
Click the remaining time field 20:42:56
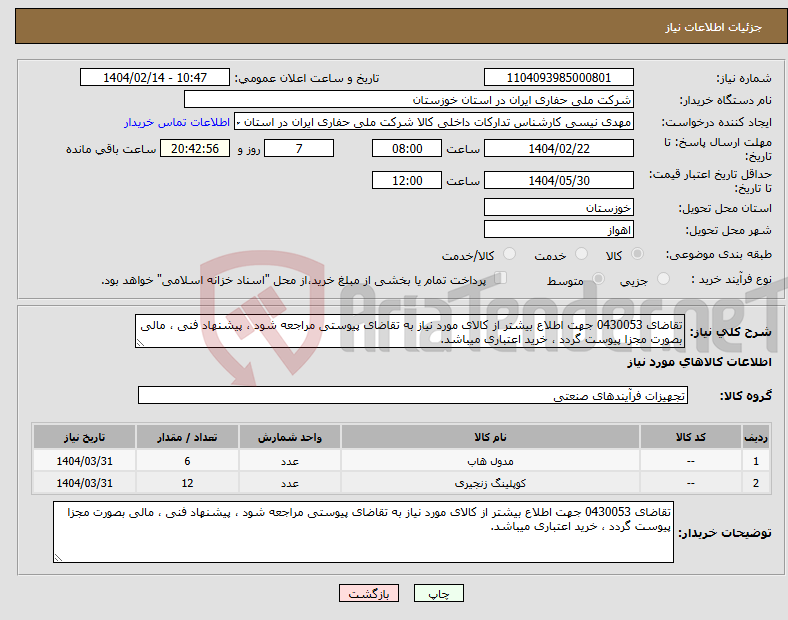pos(195,148)
